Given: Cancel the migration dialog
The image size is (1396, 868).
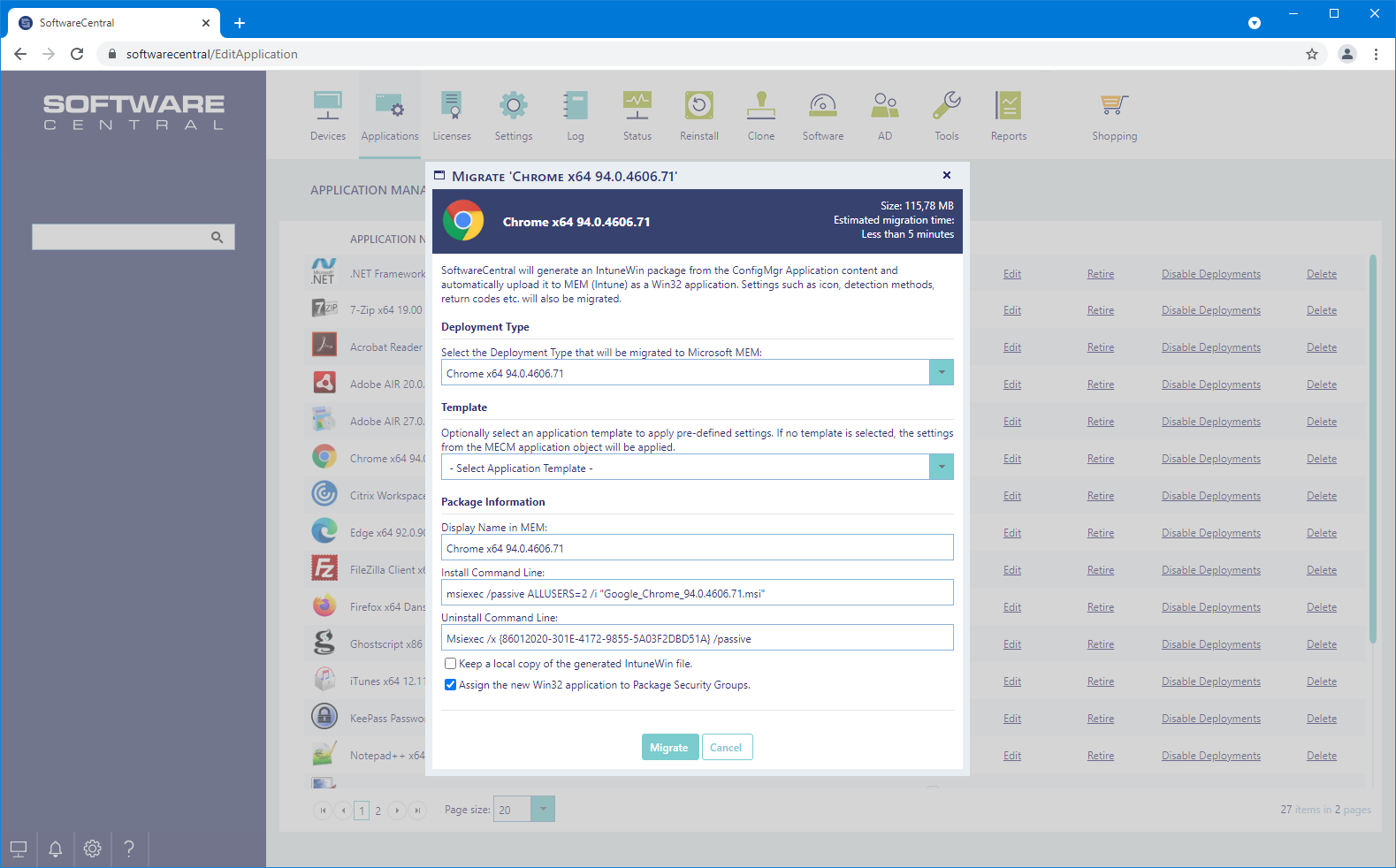Looking at the screenshot, I should 726,748.
